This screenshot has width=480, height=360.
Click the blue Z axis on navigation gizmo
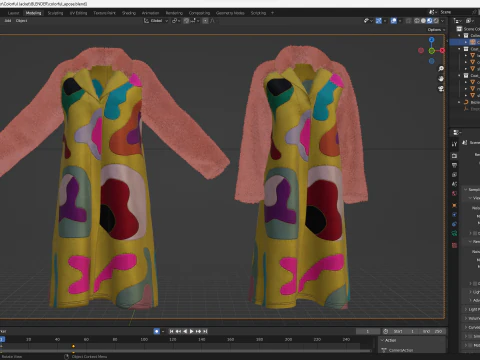click(432, 40)
